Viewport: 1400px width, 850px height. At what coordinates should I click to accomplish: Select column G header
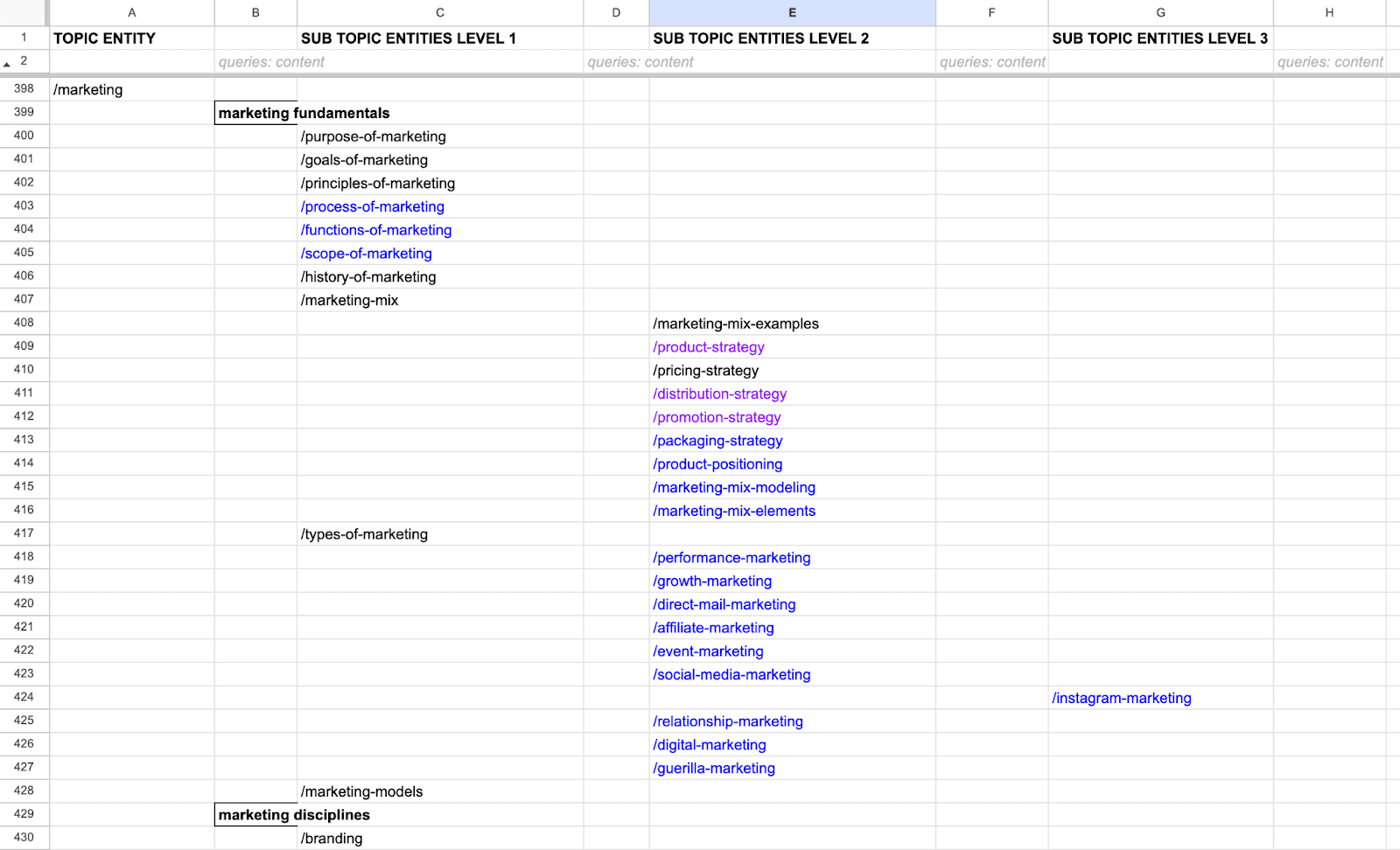[1160, 12]
